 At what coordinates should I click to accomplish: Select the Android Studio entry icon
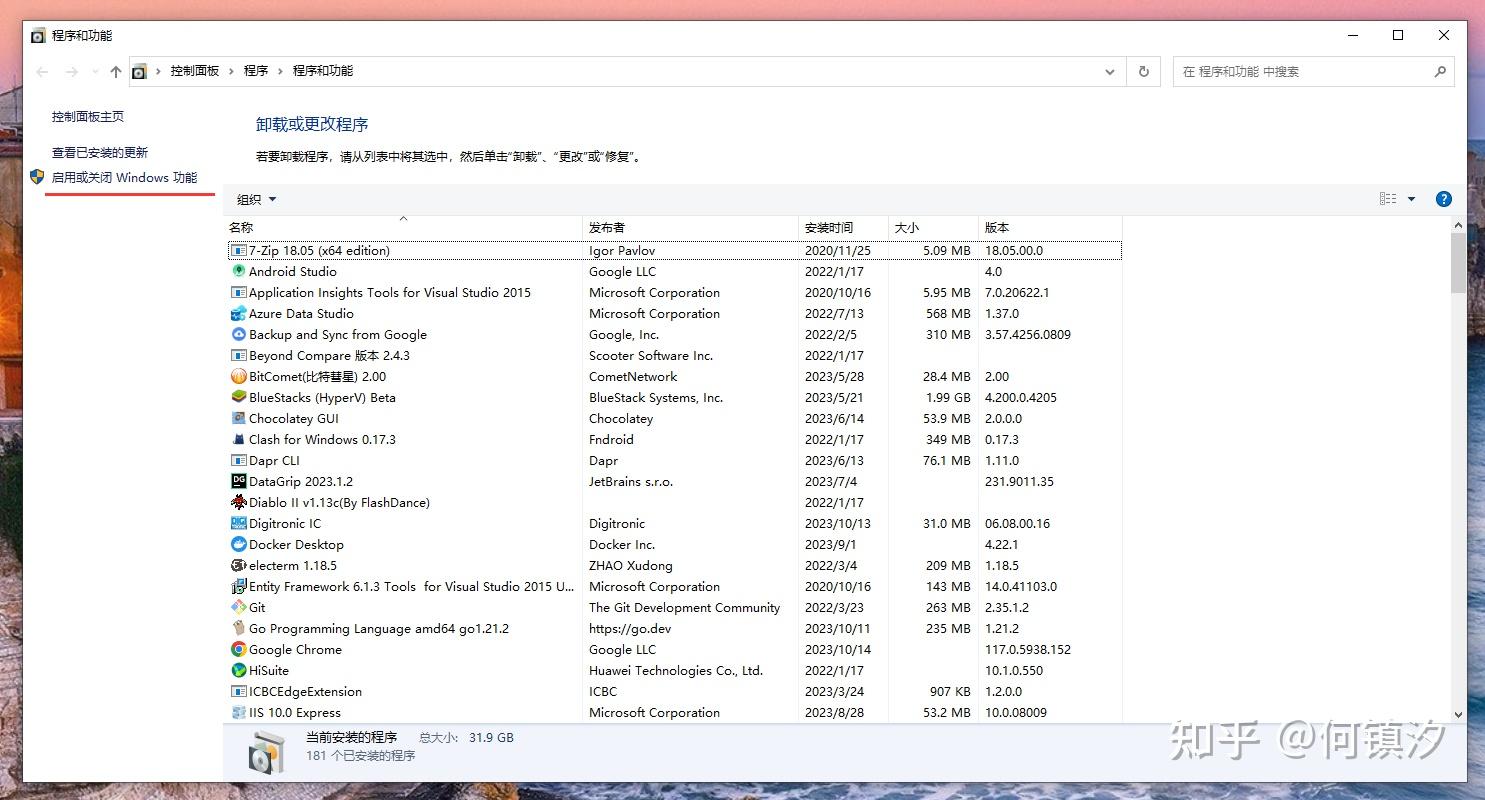coord(237,271)
